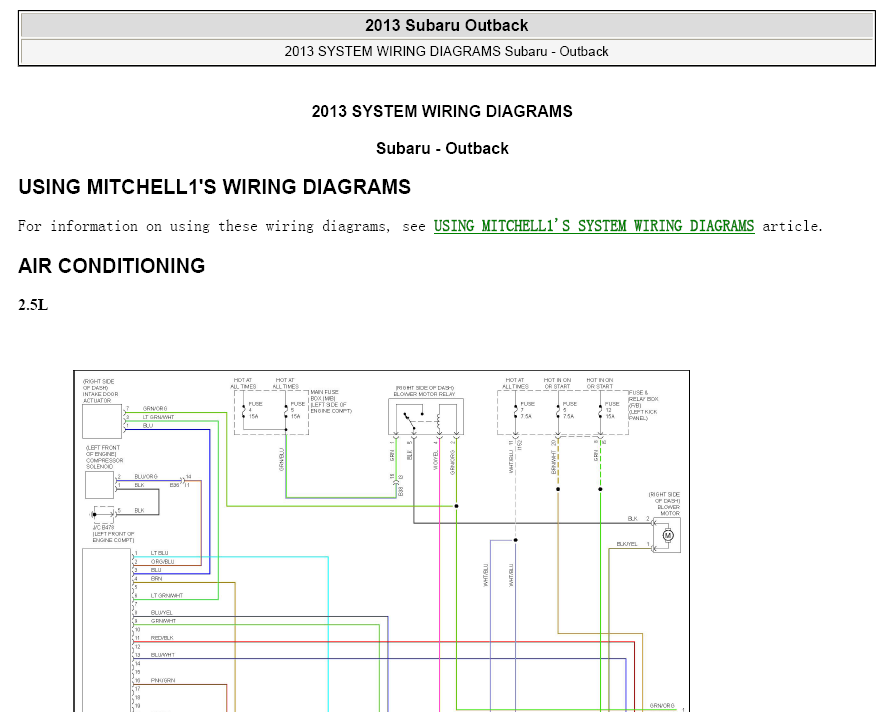Click the 'AIR CONDITIONING' section heading
Screen dimensions: 886x712
[x=112, y=266]
